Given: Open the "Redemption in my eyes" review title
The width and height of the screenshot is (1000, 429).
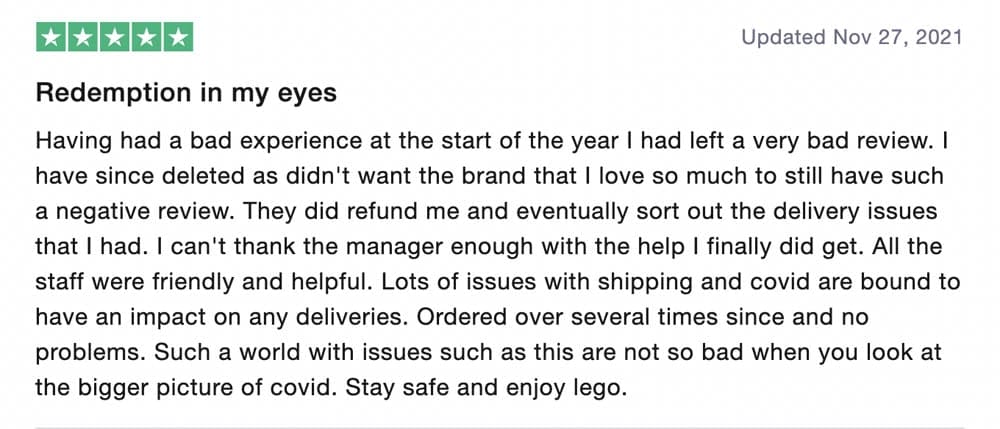Looking at the screenshot, I should (186, 94).
